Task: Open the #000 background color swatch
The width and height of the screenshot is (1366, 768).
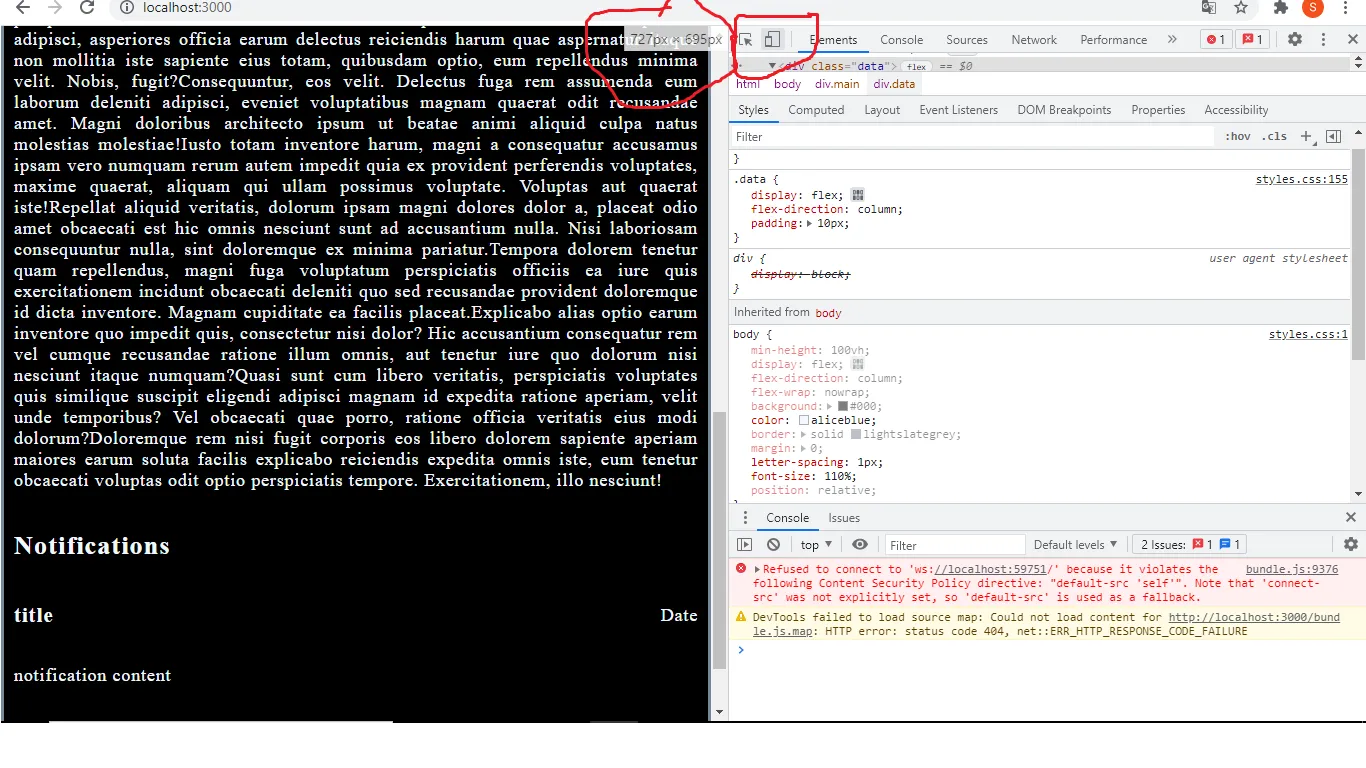Action: click(843, 407)
